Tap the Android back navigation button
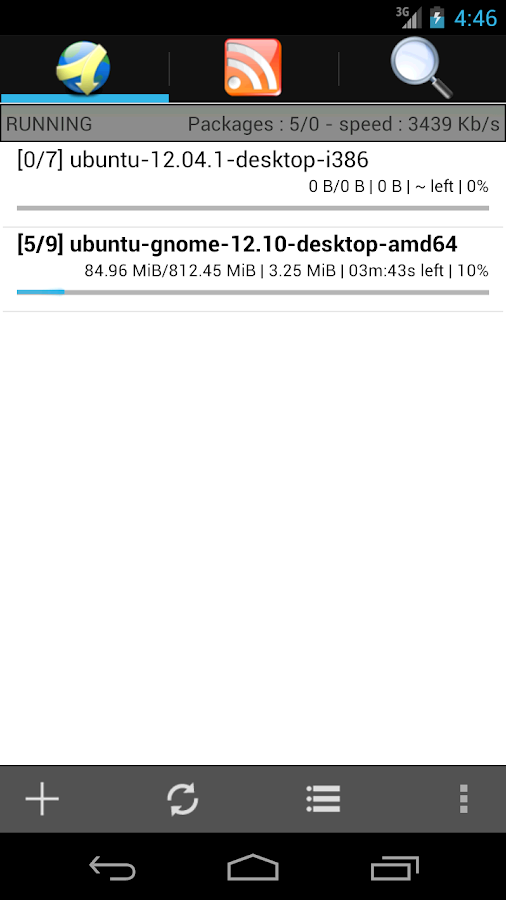This screenshot has height=900, width=506. coord(112,867)
